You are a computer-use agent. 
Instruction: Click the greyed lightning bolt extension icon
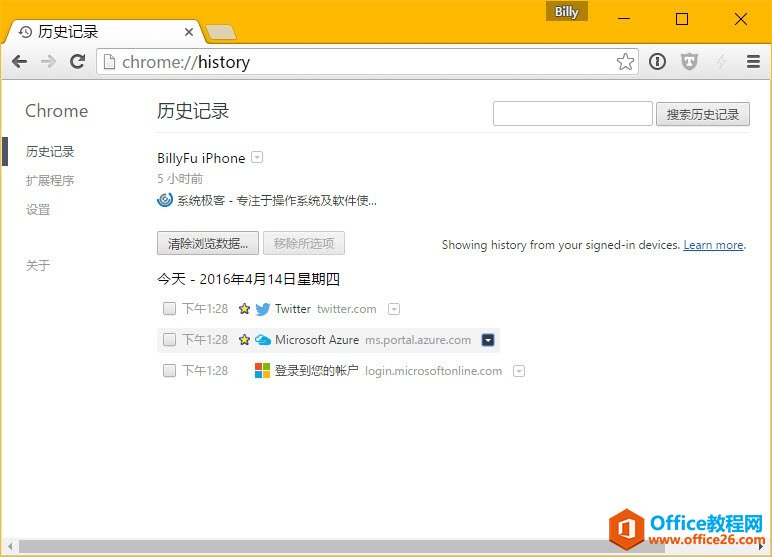pos(721,62)
